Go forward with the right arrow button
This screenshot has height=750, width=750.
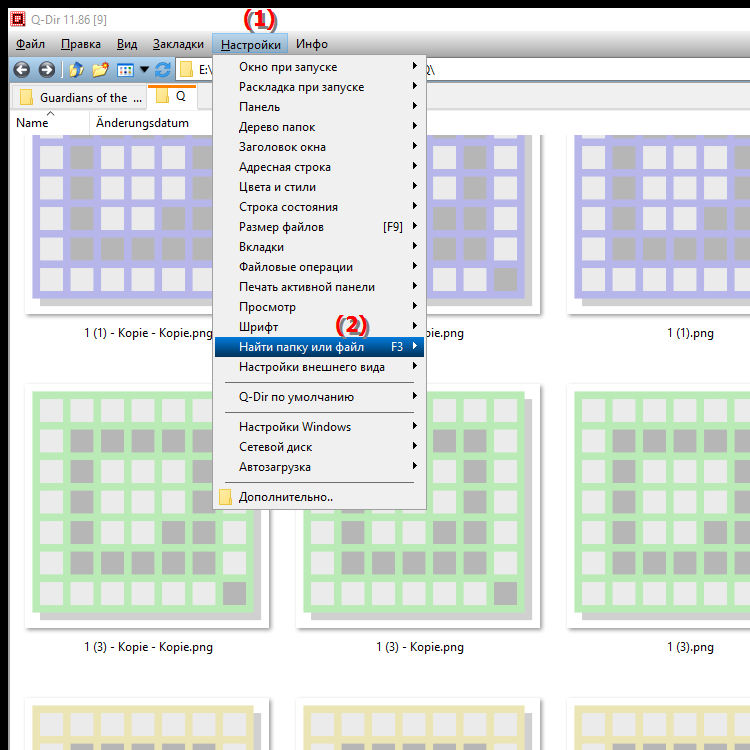[46, 70]
